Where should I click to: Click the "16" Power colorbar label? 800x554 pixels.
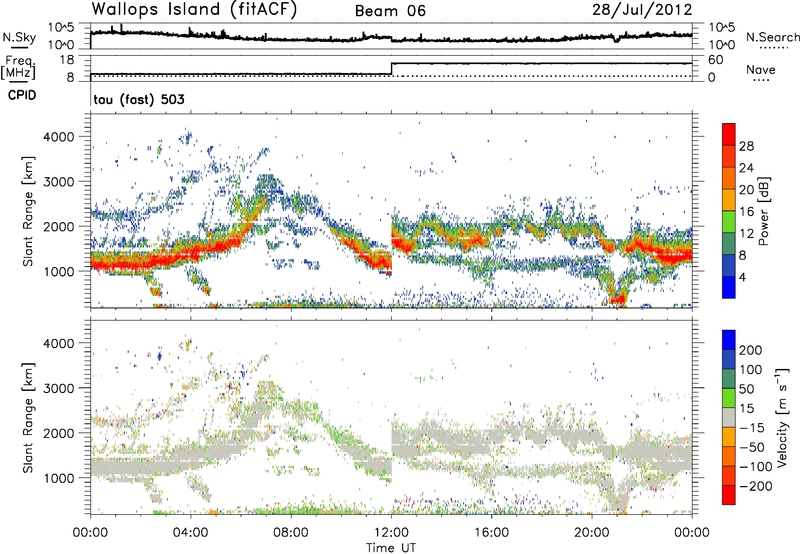coord(746,212)
